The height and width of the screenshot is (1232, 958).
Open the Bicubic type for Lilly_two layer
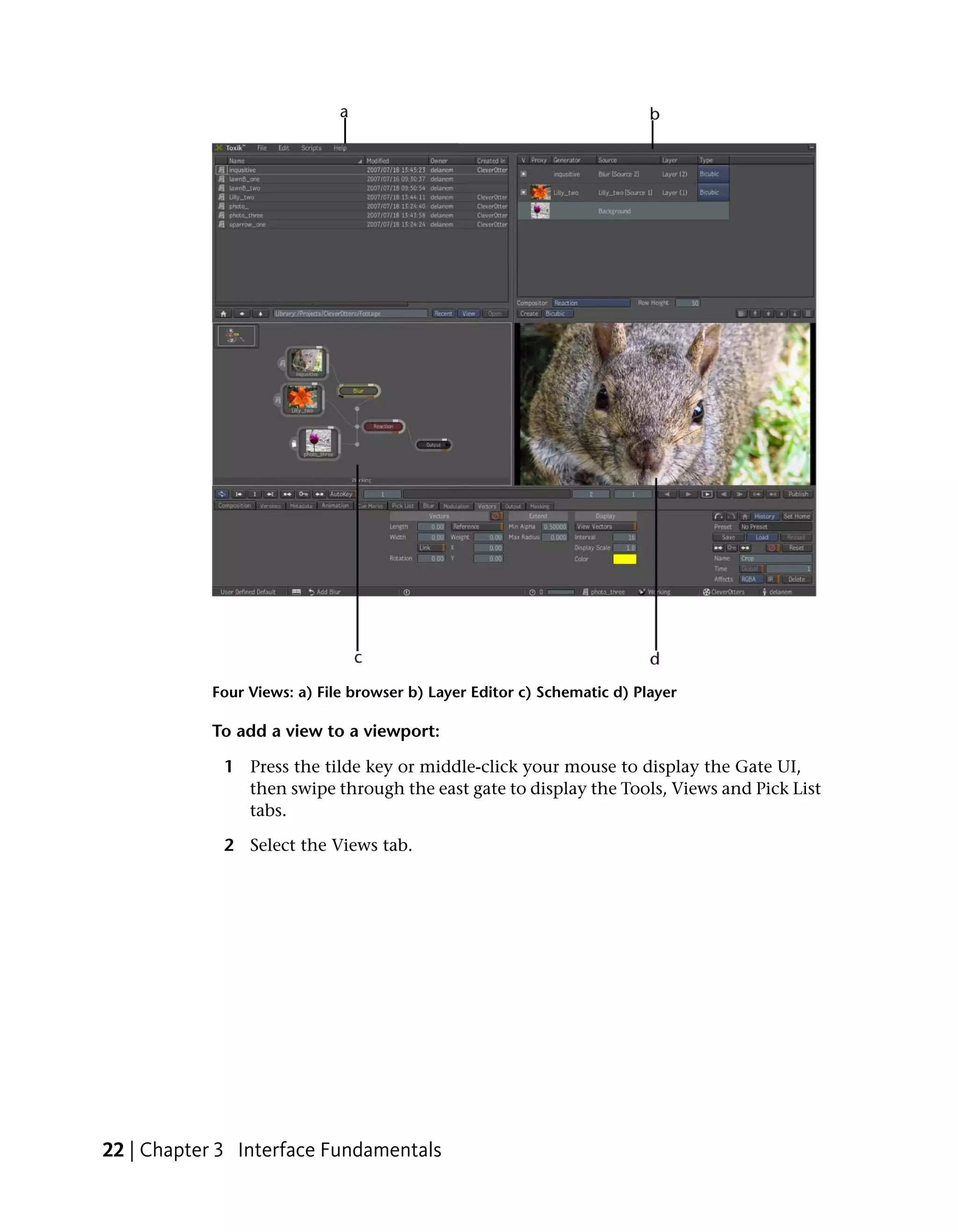point(713,192)
